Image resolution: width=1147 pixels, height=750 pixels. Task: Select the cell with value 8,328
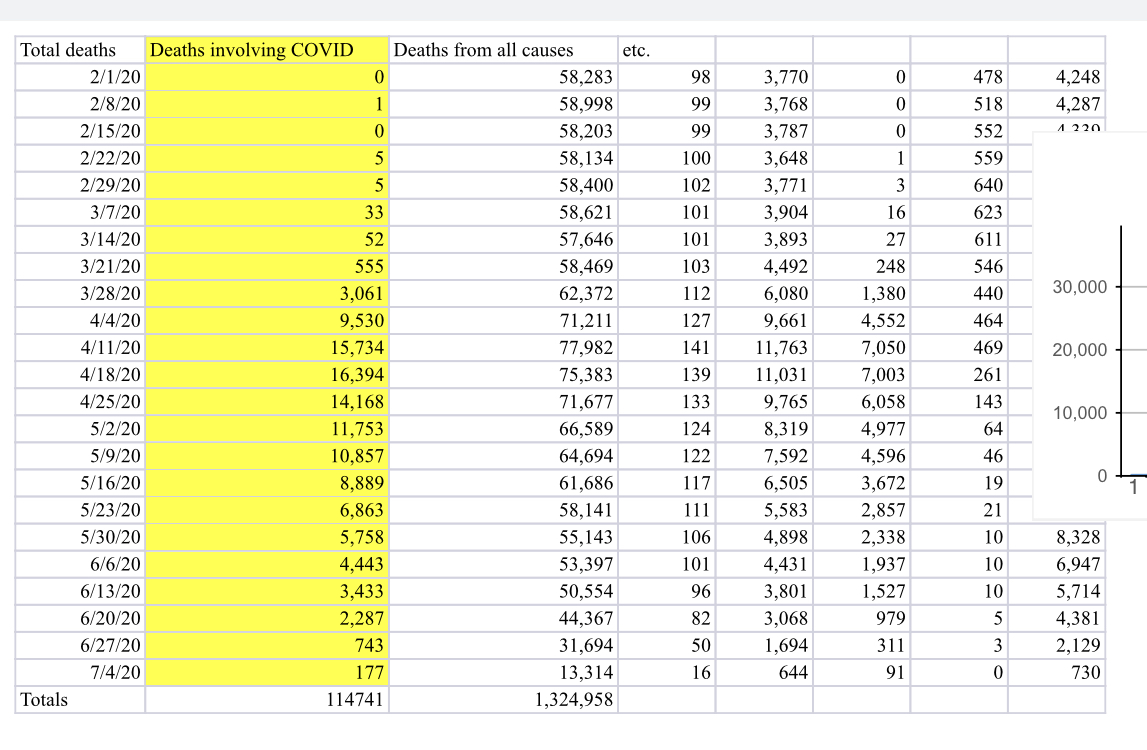pos(1056,537)
